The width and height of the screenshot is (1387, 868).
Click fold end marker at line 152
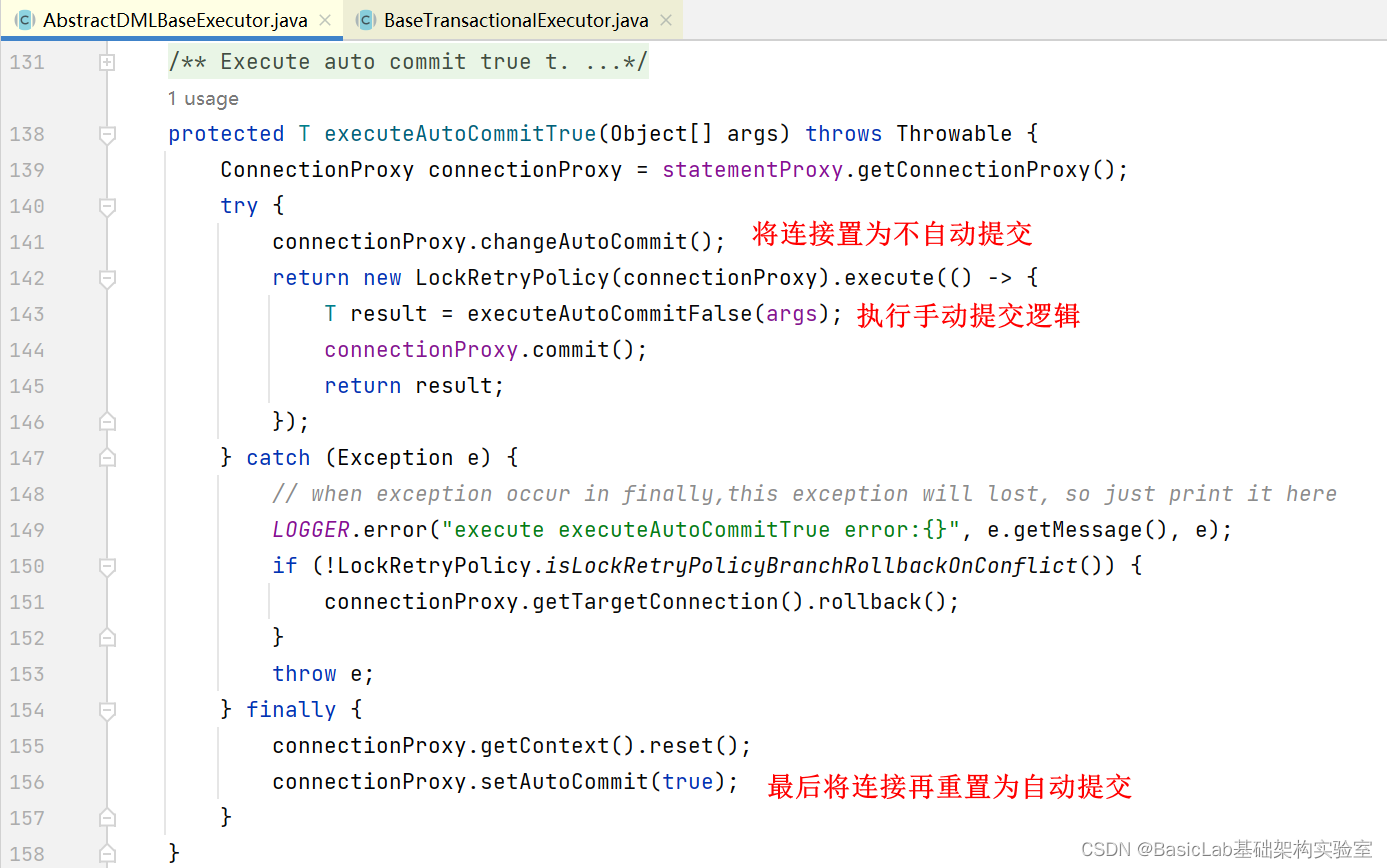pos(107,638)
